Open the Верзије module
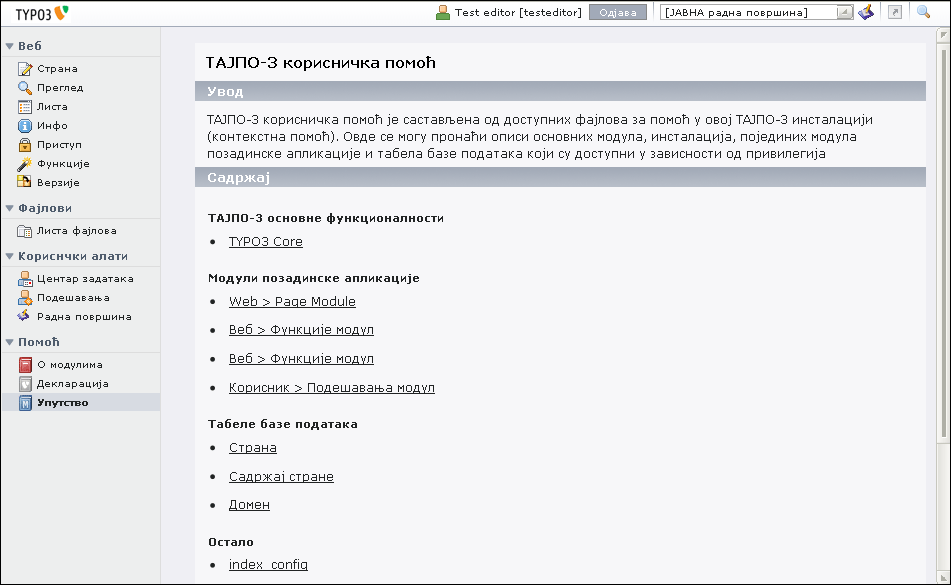 tap(58, 182)
